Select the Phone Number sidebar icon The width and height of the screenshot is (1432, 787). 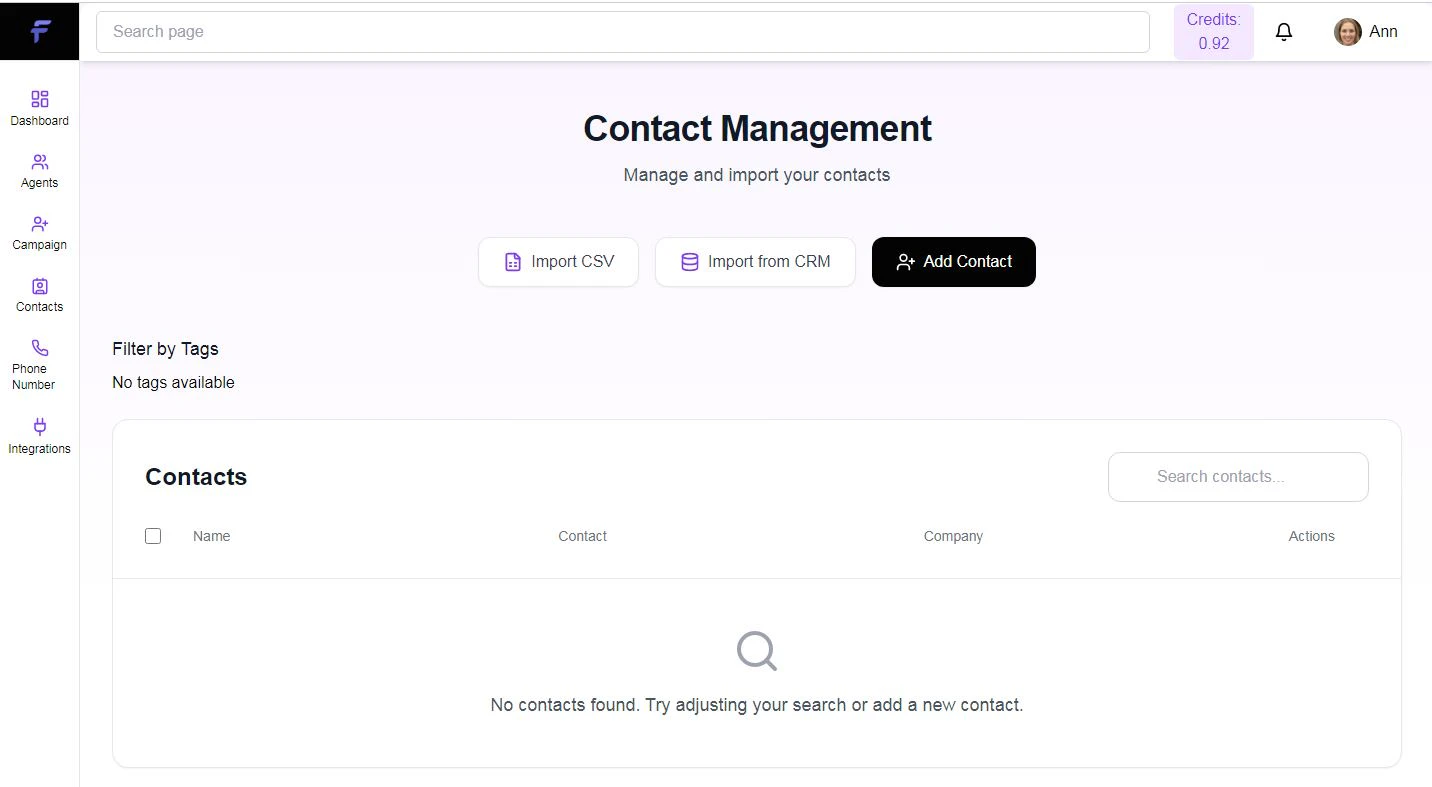click(39, 347)
